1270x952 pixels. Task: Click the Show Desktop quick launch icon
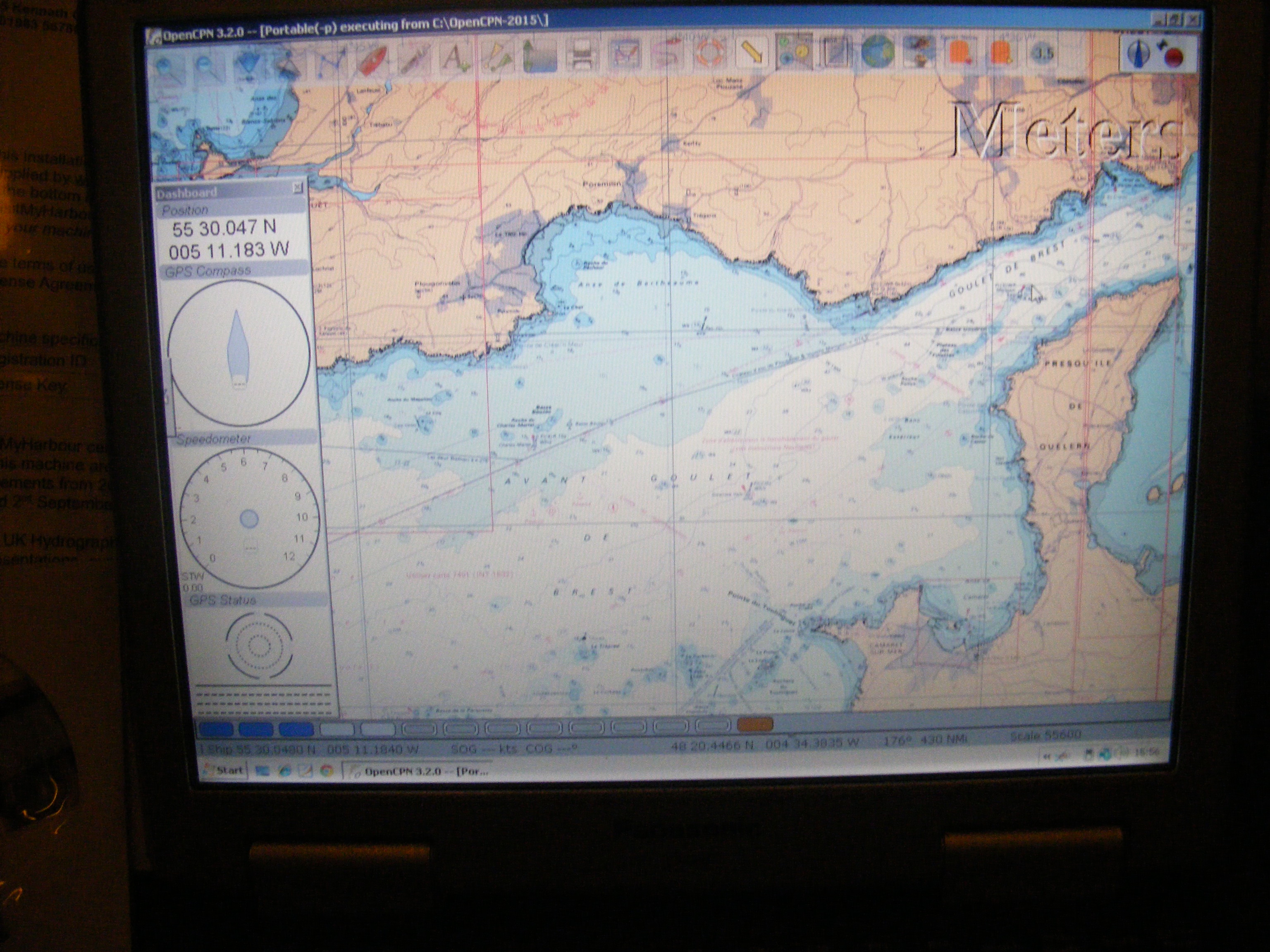click(x=263, y=771)
